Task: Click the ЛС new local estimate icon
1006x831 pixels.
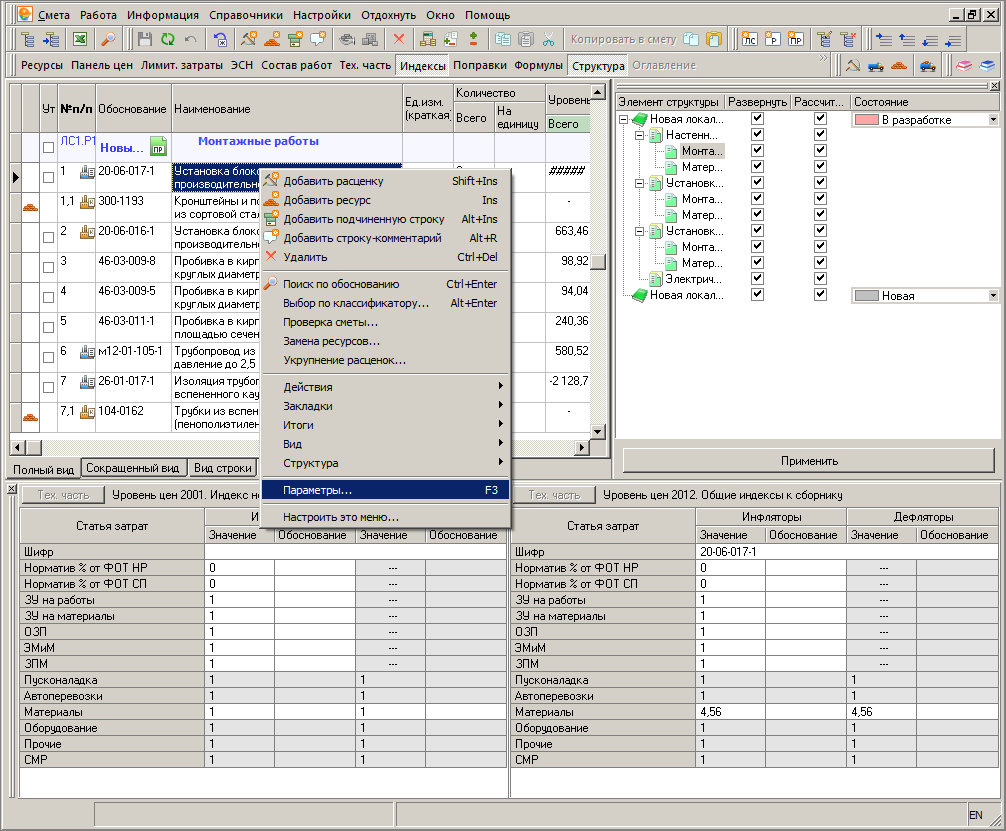Action: (749, 40)
